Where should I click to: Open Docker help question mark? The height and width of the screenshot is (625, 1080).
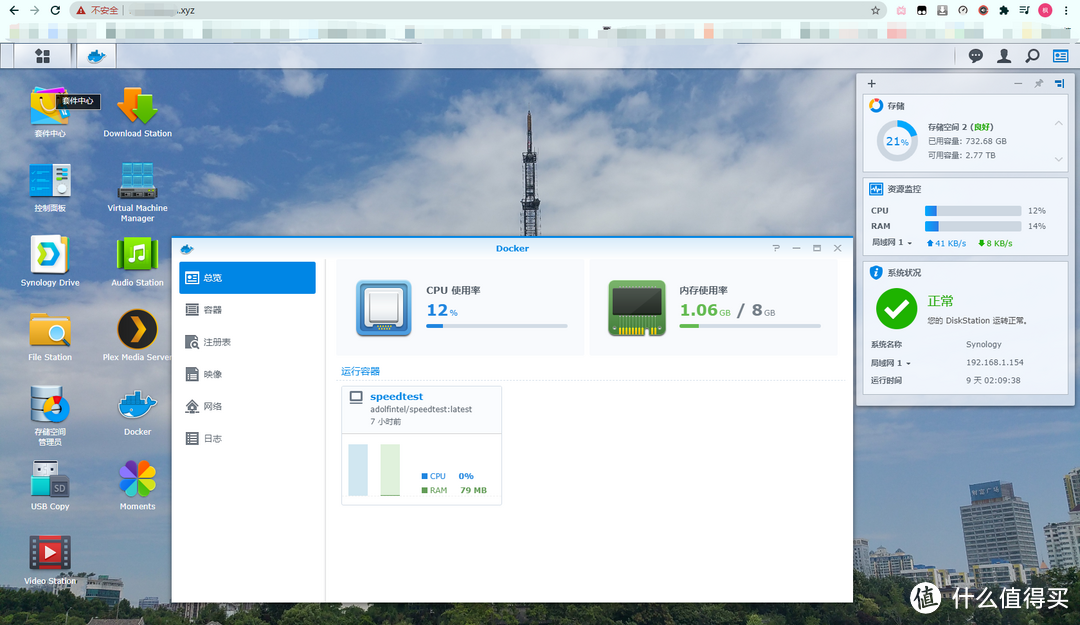[776, 248]
